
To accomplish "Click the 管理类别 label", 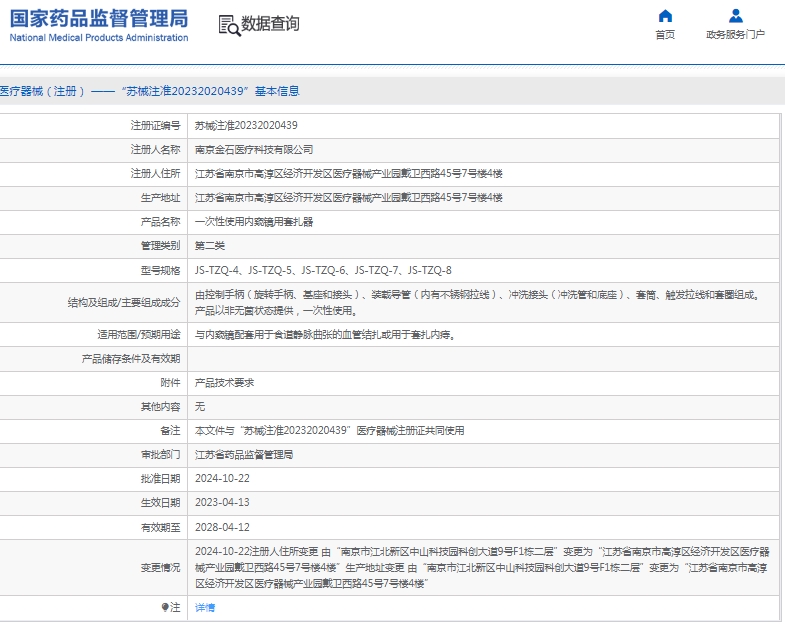I will [x=160, y=246].
